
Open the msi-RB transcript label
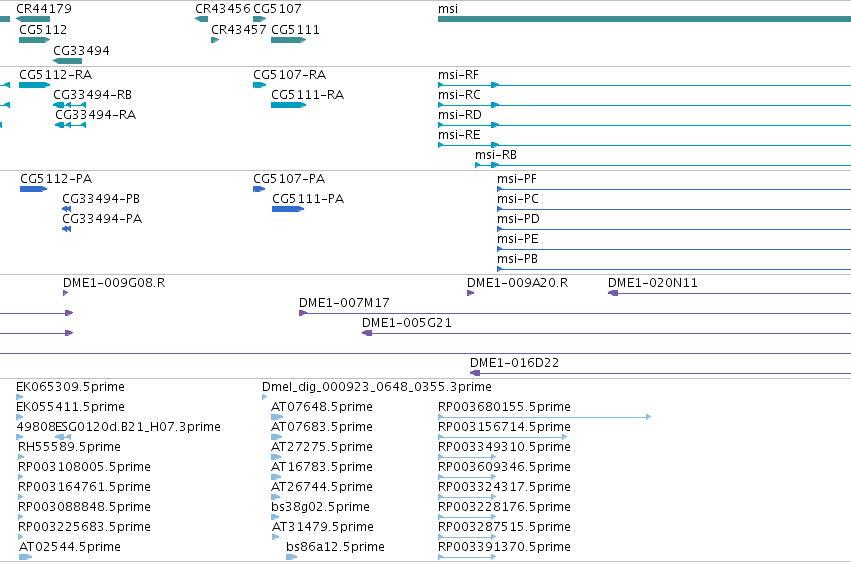pos(496,155)
